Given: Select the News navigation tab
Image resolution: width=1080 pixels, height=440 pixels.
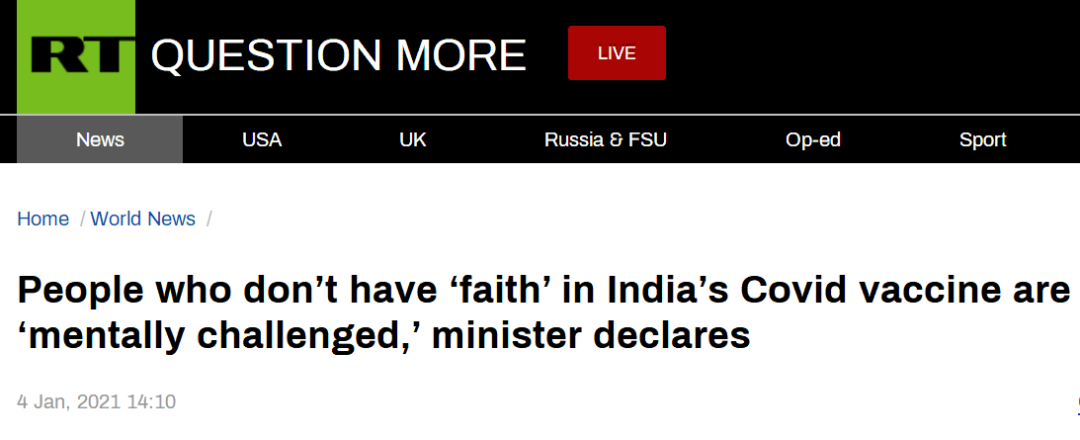Looking at the screenshot, I should coord(100,140).
